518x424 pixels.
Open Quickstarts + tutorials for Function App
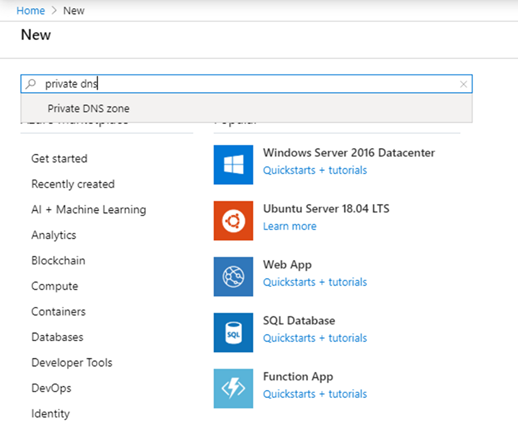pyautogui.click(x=315, y=394)
